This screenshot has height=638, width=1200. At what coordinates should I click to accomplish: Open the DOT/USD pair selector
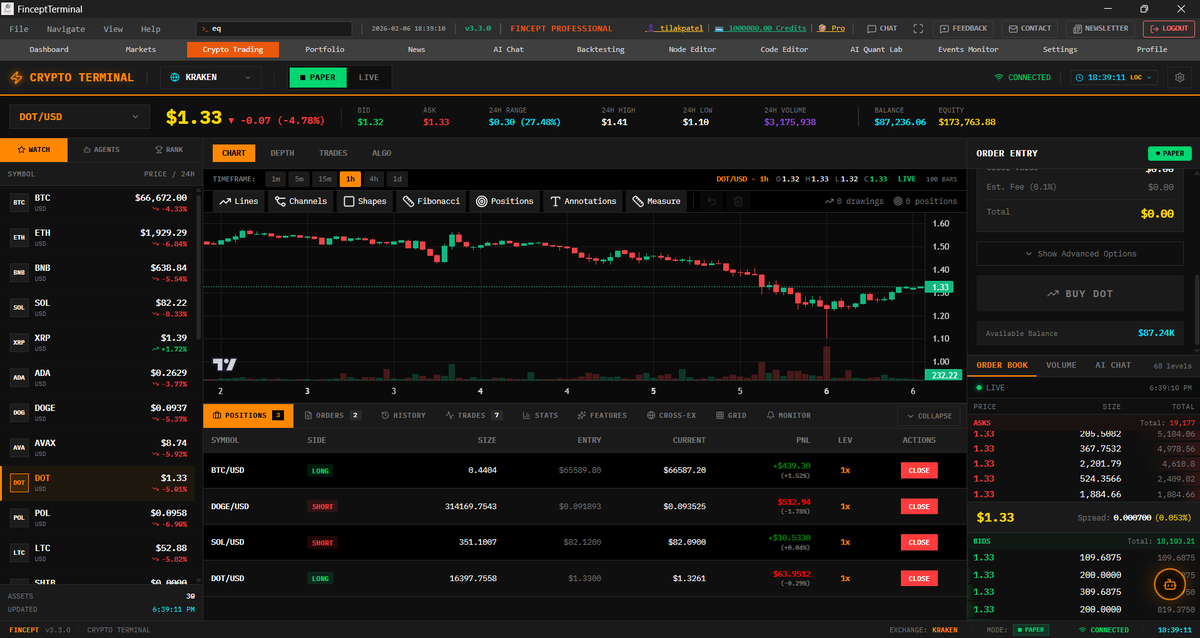tap(80, 117)
